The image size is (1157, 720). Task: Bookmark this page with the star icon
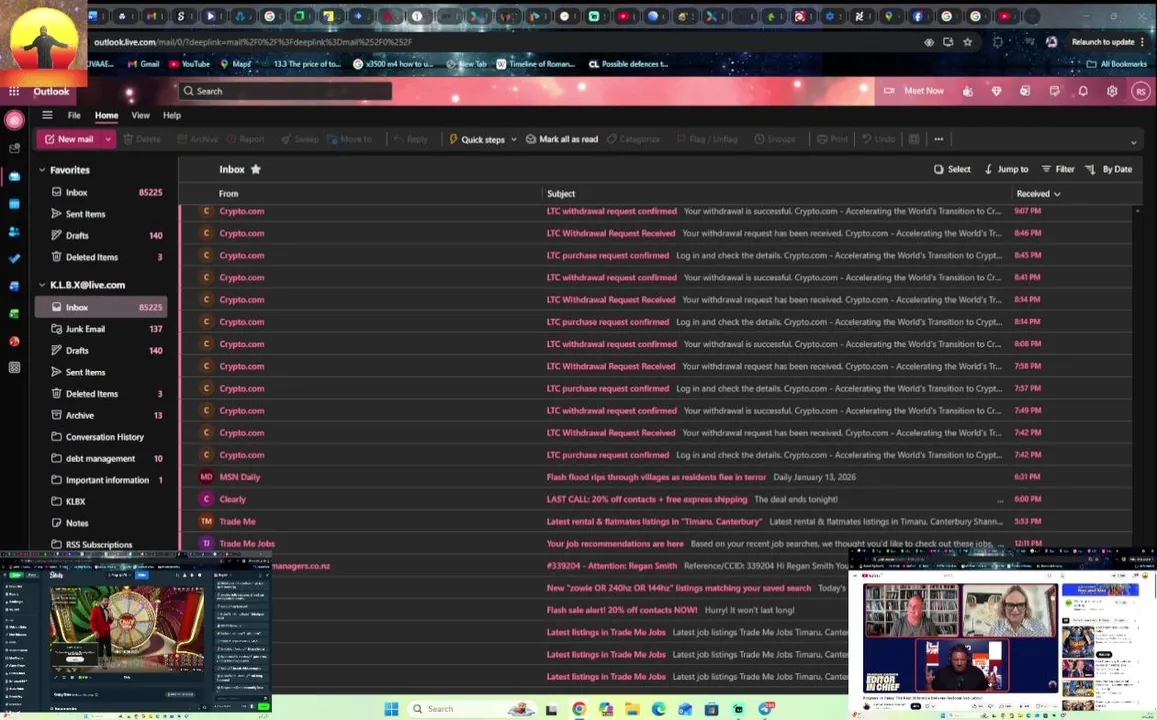tap(967, 42)
